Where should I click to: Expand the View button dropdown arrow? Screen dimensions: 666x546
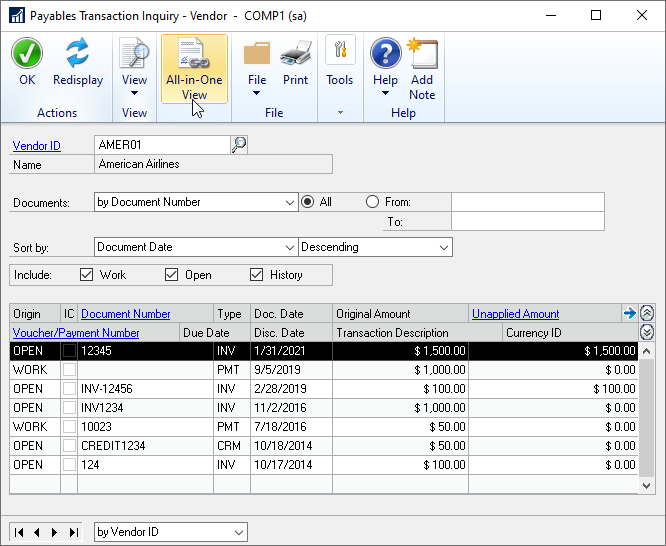tap(134, 93)
